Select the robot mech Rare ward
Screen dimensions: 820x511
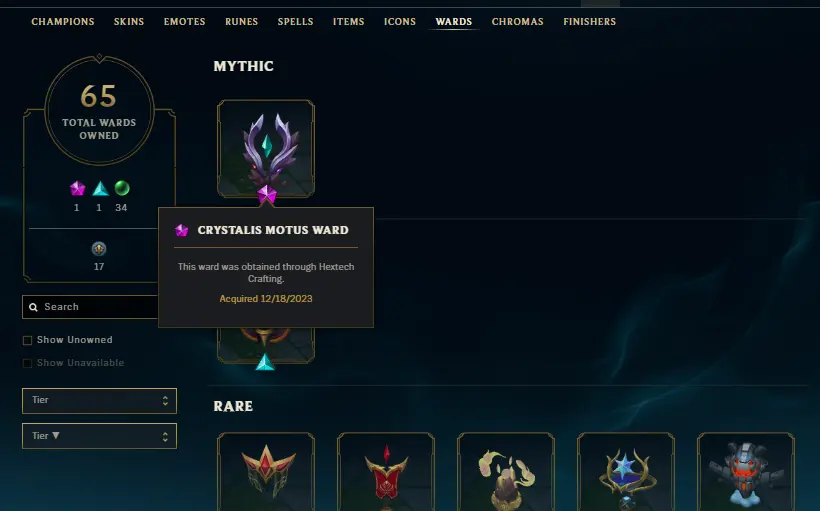(746, 472)
